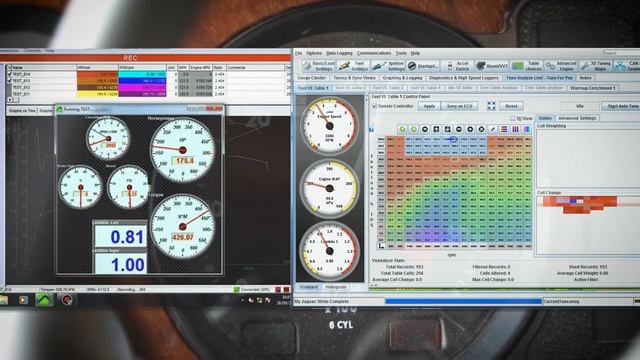The height and width of the screenshot is (360, 640).
Task: Click the blue write progress bar
Action: point(463,301)
